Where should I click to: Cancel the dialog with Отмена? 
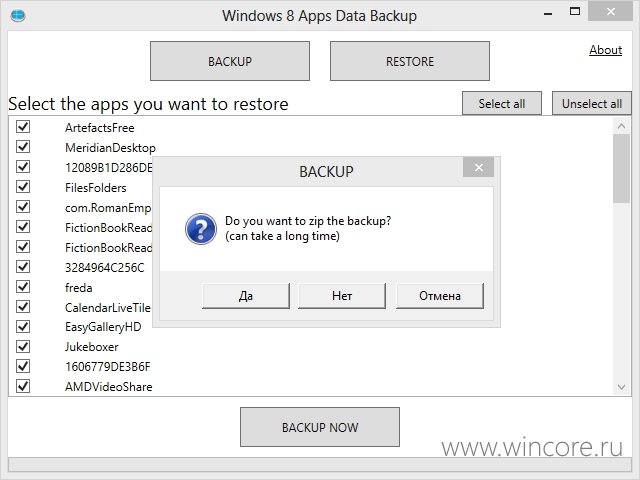click(440, 296)
